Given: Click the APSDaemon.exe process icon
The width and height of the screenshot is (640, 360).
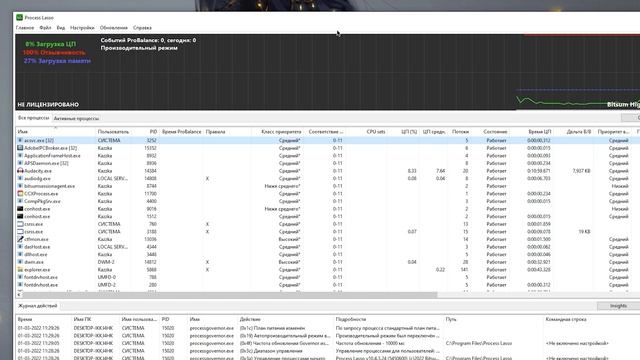Looking at the screenshot, I should pyautogui.click(x=20, y=163).
